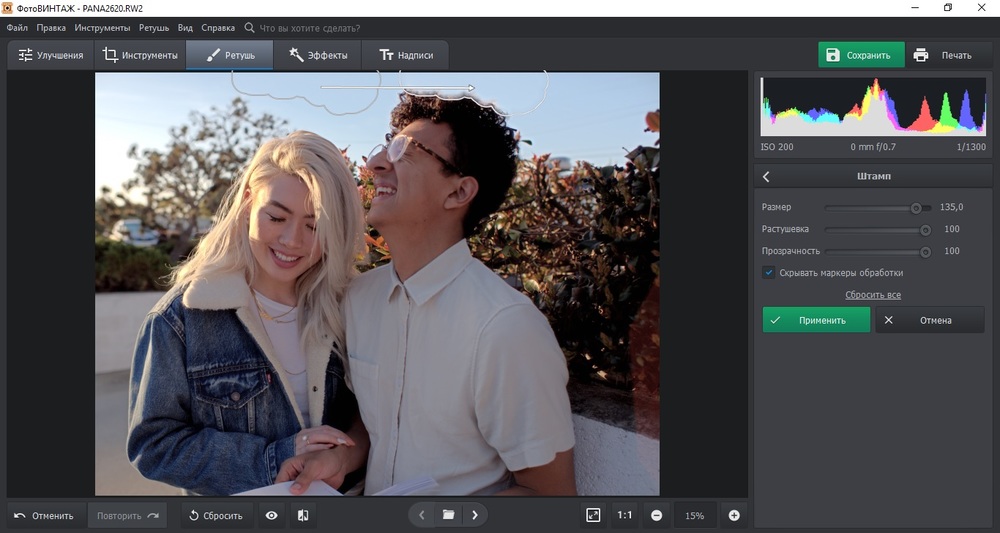Click the Сохранить save button

(860, 55)
